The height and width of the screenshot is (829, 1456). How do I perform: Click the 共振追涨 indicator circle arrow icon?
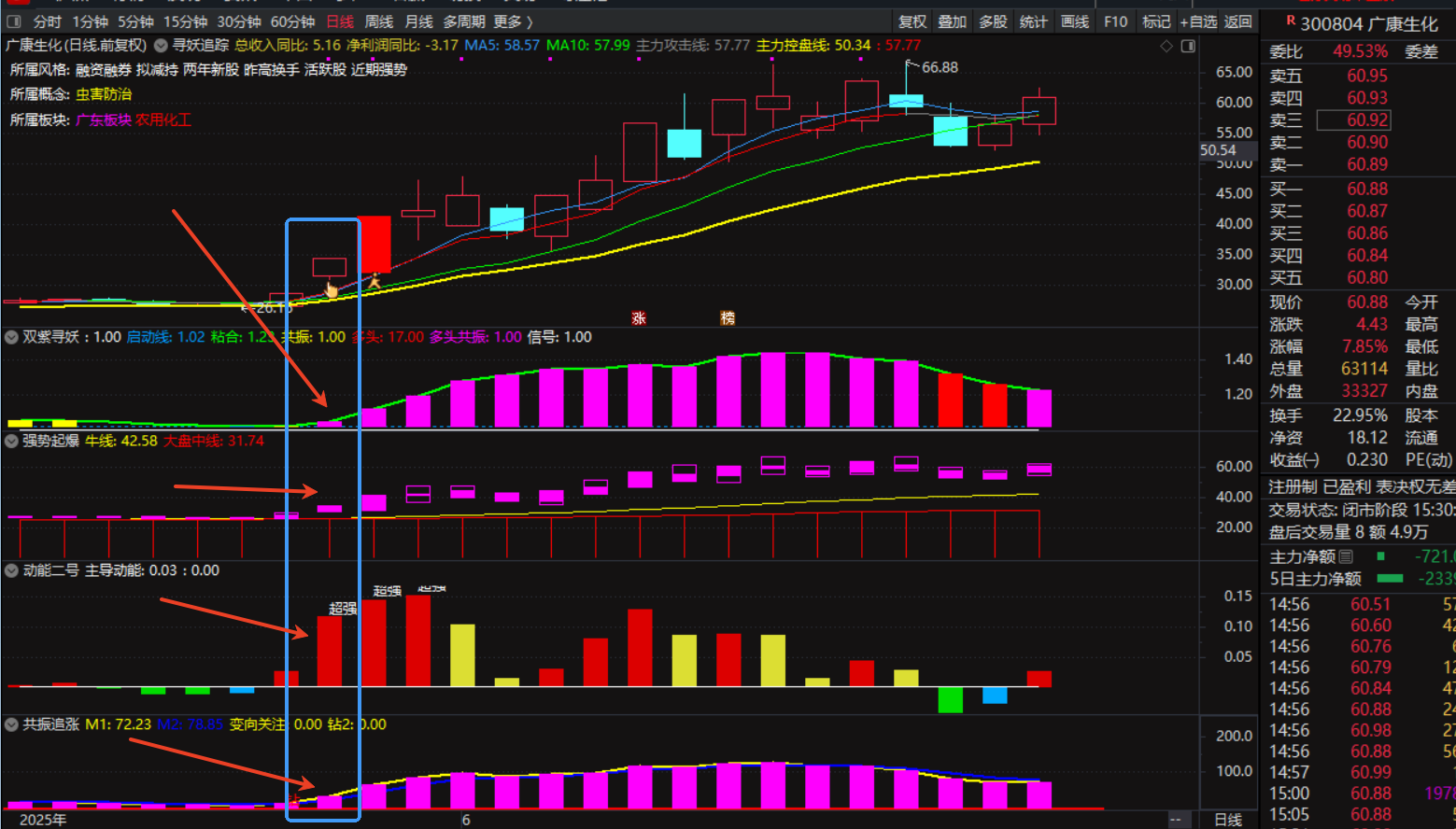11,724
